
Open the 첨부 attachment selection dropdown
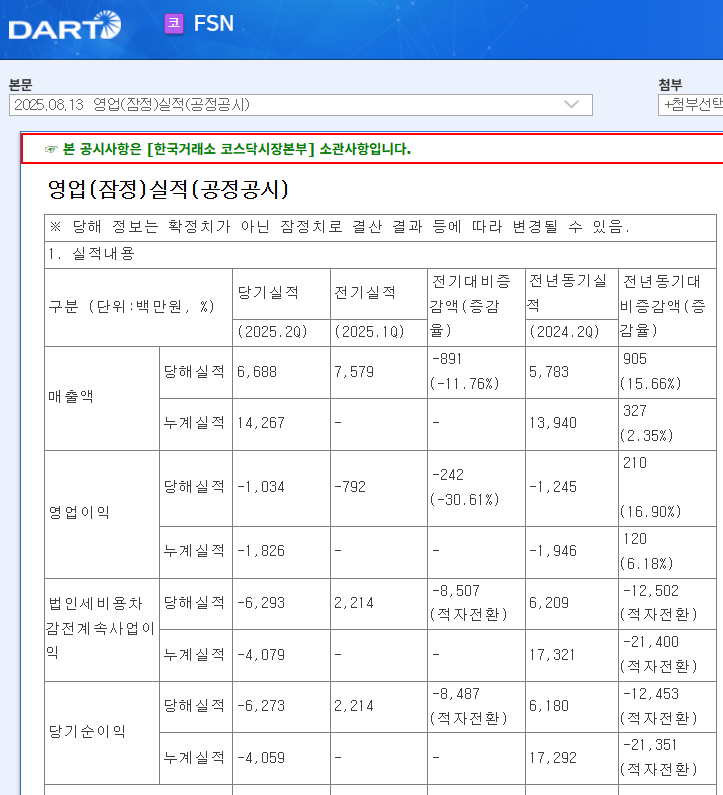[x=691, y=105]
